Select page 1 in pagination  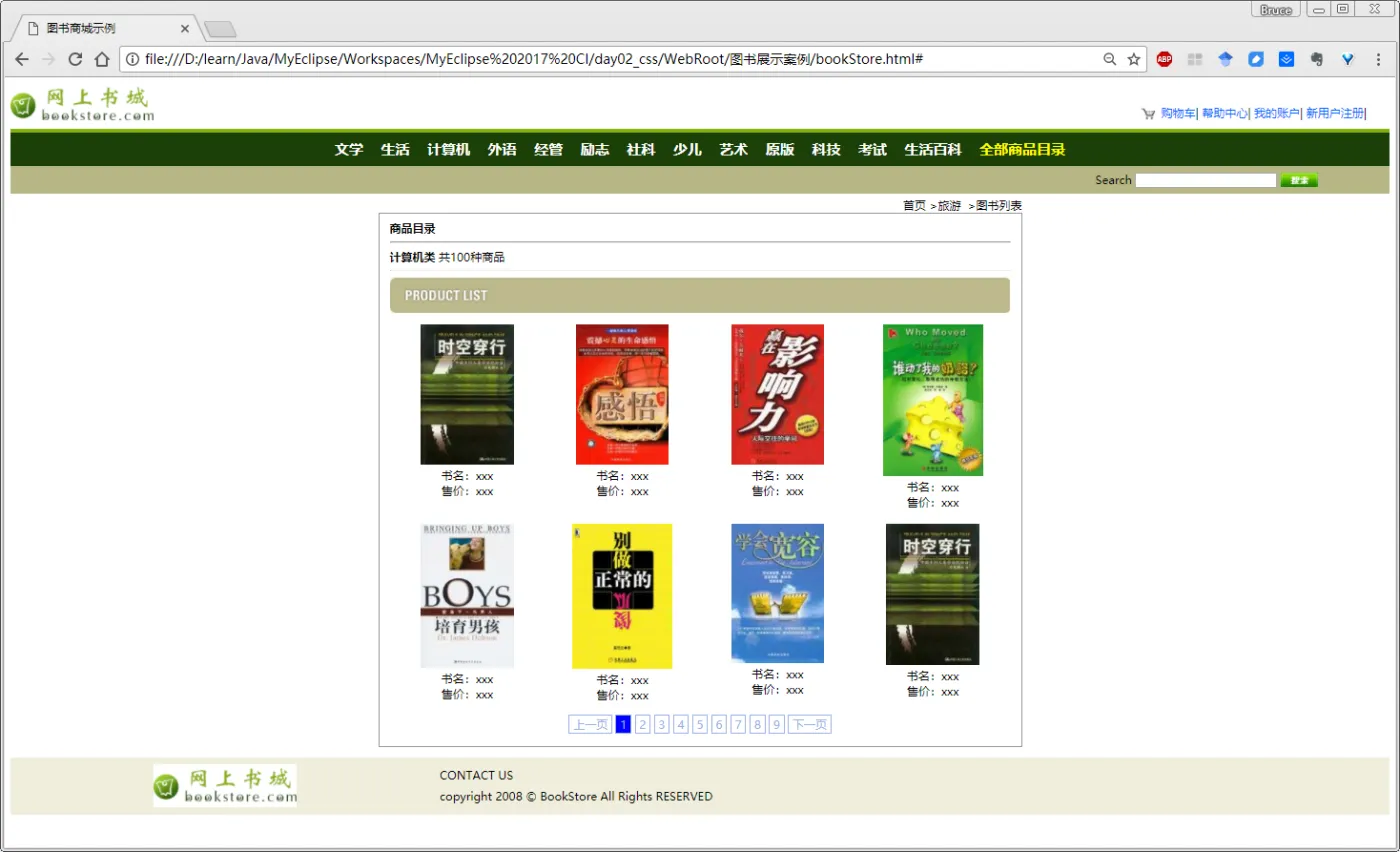click(x=623, y=724)
